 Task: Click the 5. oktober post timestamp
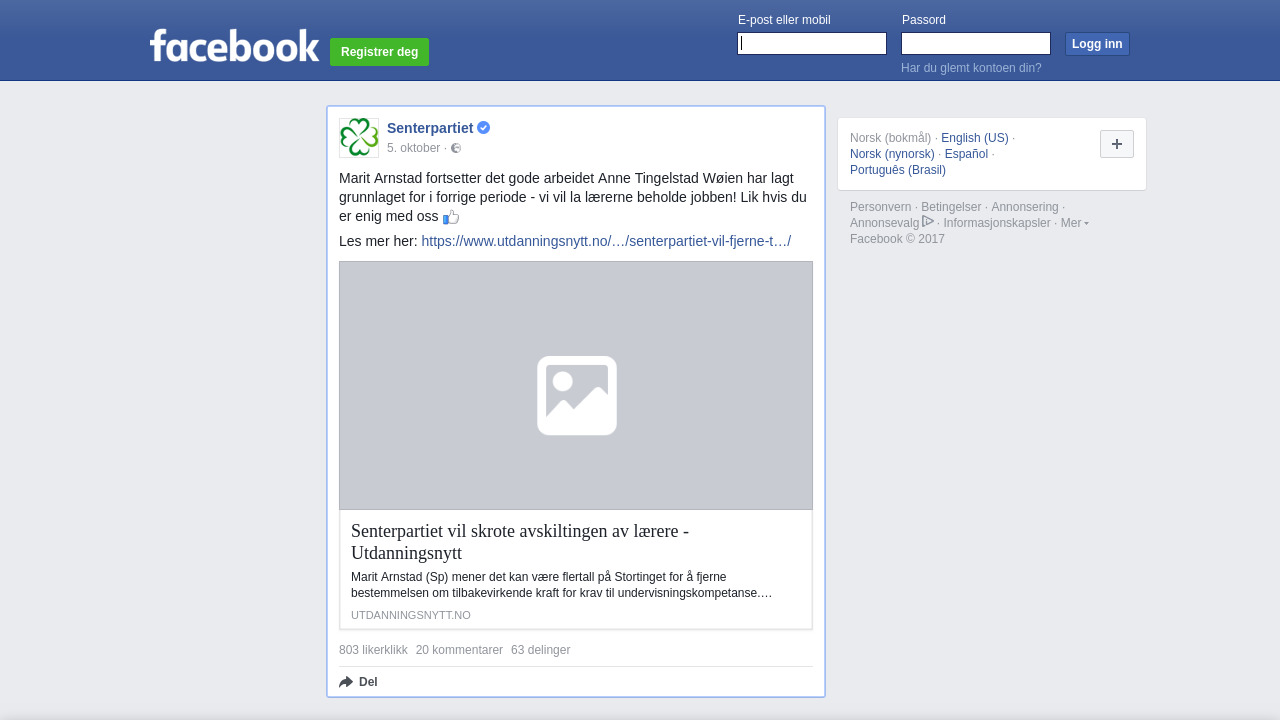(414, 148)
